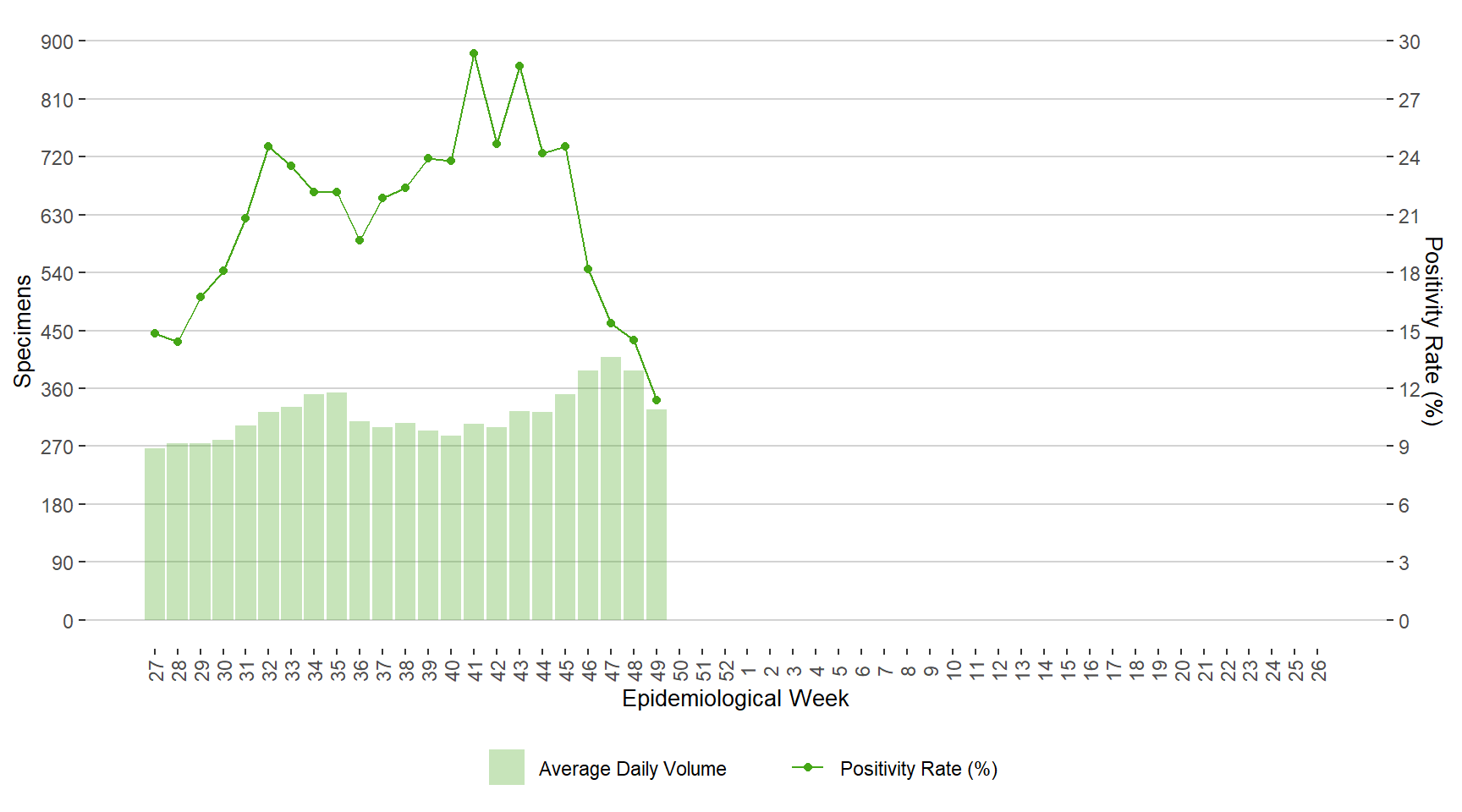1462x812 pixels.
Task: Click the week 49 volume bar
Action: click(657, 516)
